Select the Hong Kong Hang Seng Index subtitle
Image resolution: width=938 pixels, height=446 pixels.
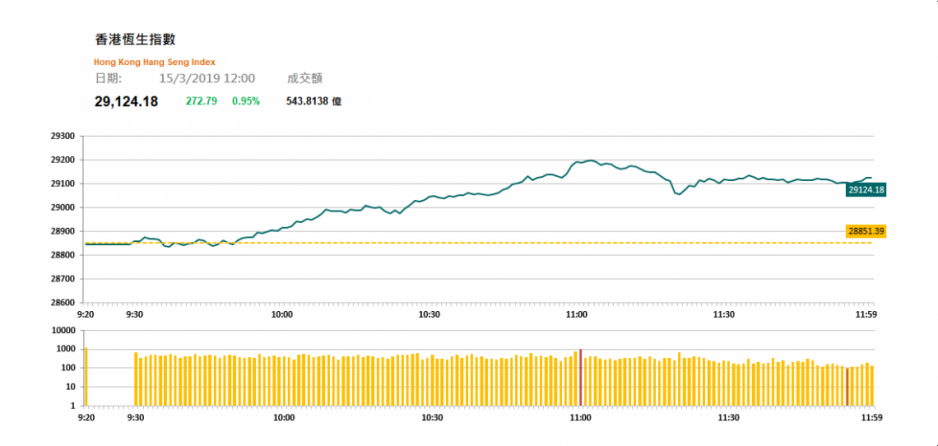[154, 62]
